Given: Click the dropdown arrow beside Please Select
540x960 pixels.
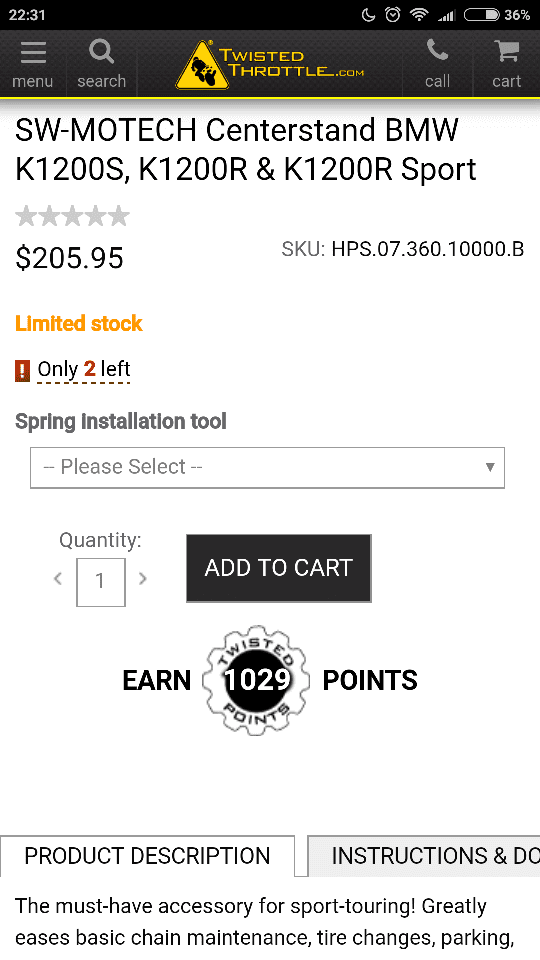Looking at the screenshot, I should [x=490, y=467].
